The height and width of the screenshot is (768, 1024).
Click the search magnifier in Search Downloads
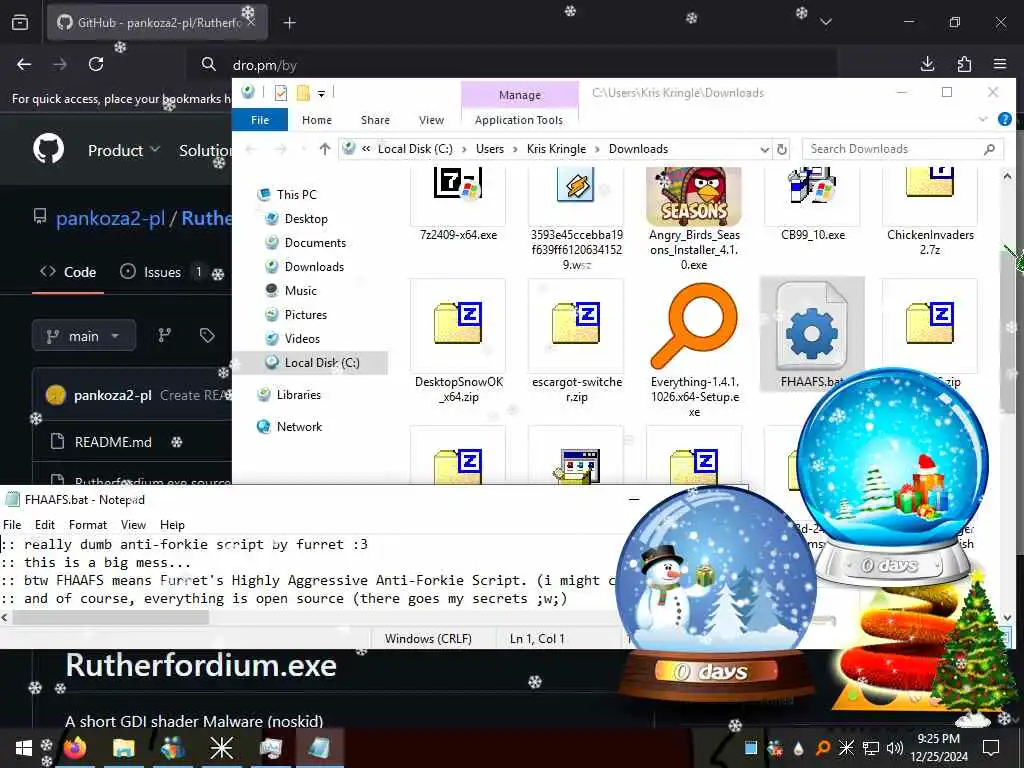tap(989, 150)
